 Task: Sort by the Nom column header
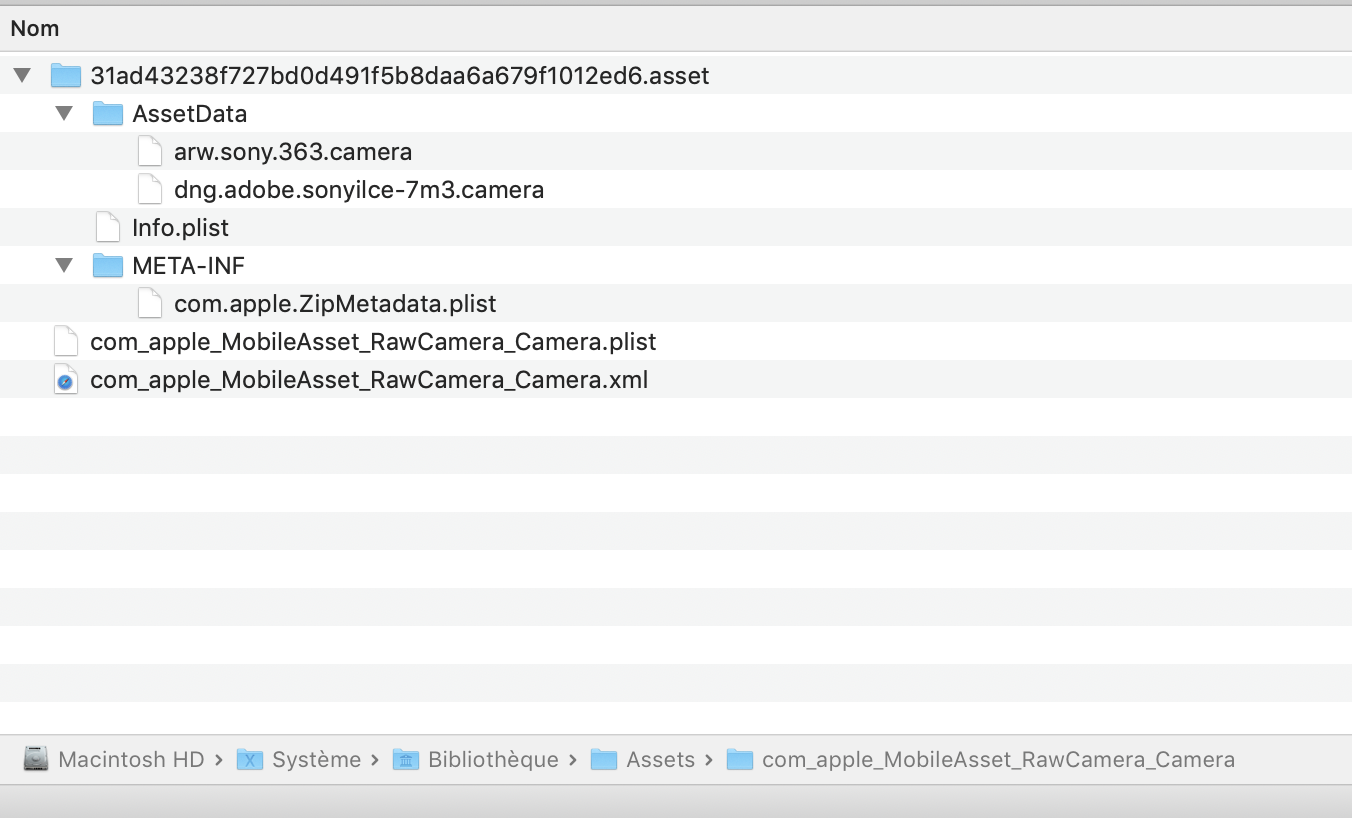coord(35,28)
